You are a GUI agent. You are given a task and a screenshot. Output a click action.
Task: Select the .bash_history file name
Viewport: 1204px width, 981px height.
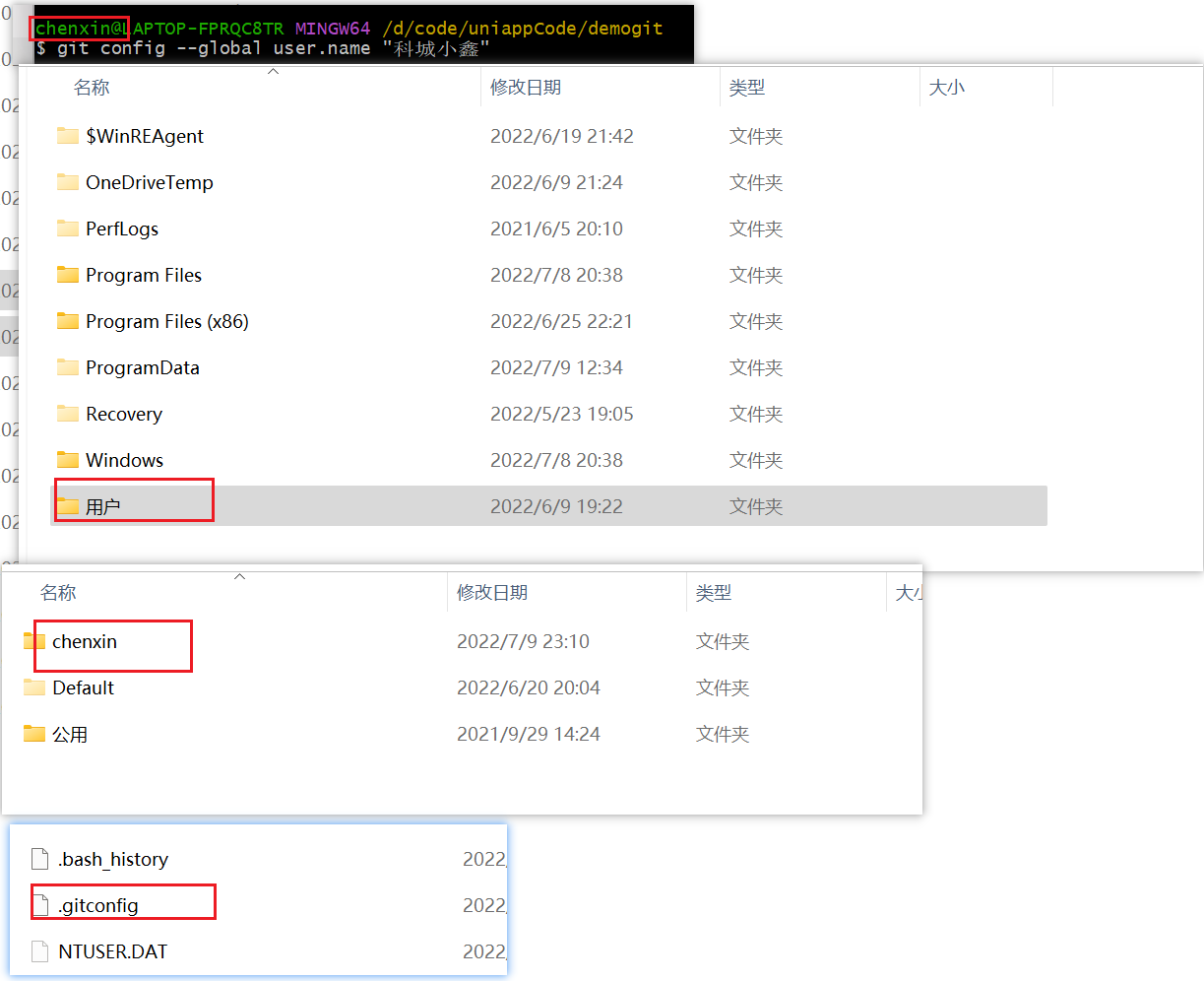click(113, 859)
